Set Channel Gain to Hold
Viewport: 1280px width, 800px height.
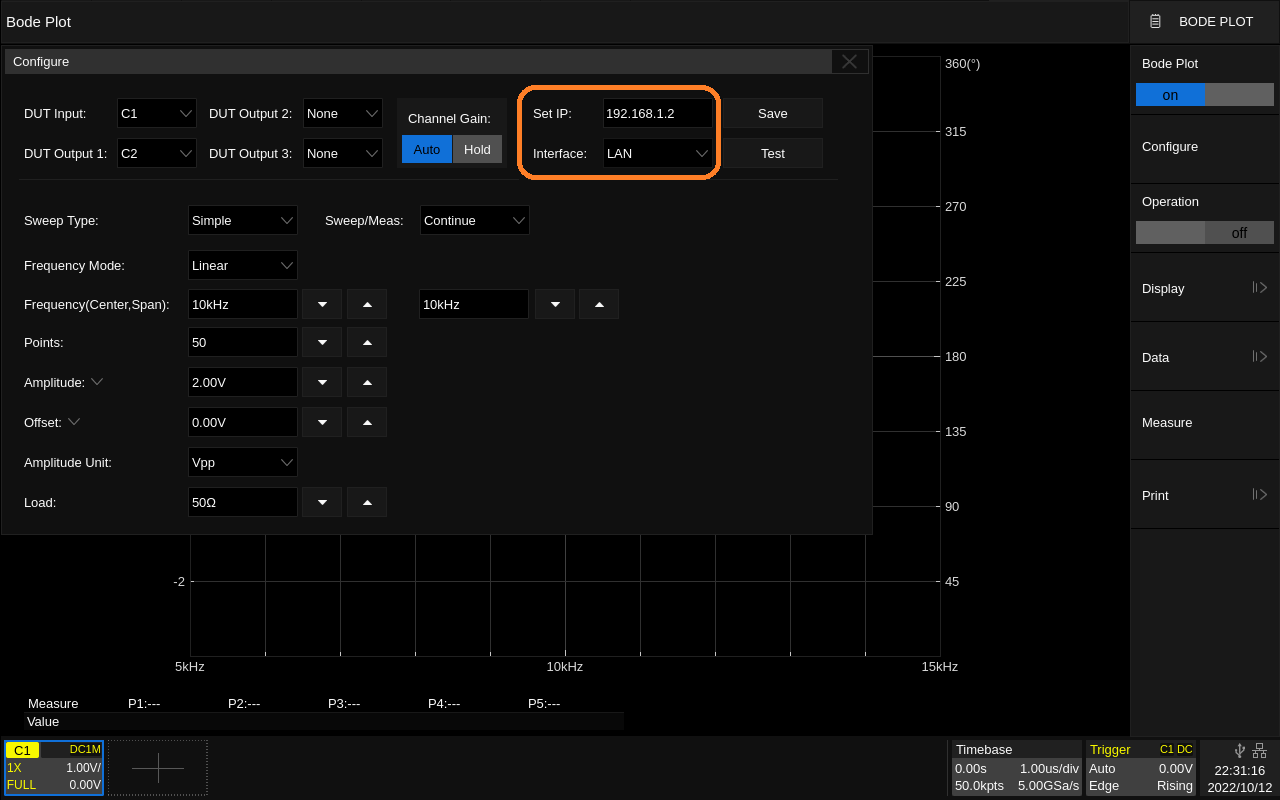477,149
